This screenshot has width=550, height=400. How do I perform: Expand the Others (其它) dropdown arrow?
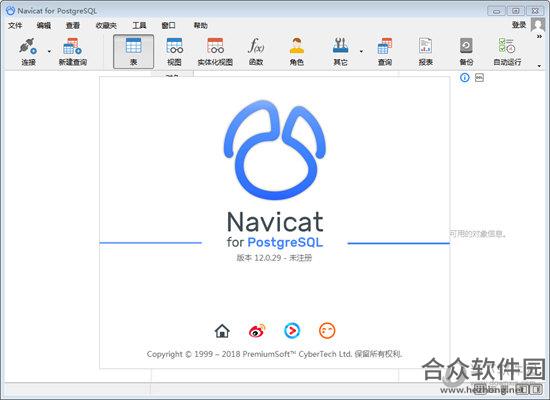pyautogui.click(x=361, y=52)
